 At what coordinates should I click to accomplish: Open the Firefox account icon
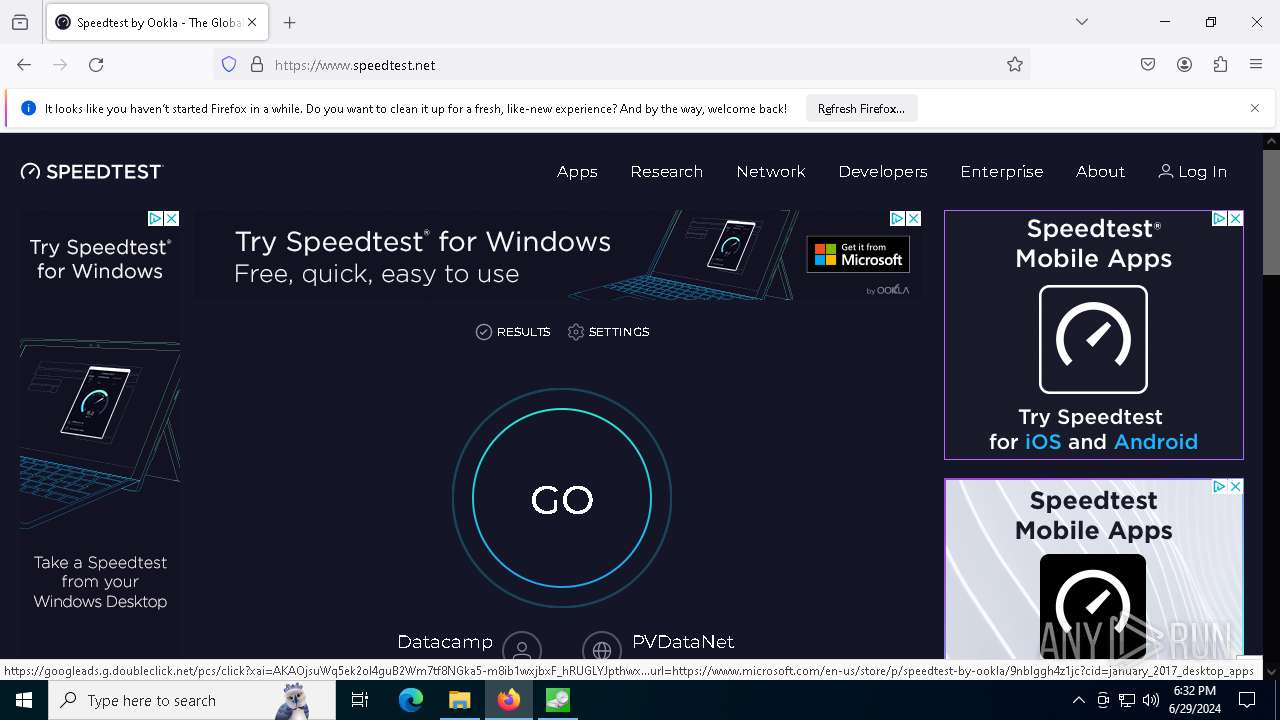click(1184, 65)
